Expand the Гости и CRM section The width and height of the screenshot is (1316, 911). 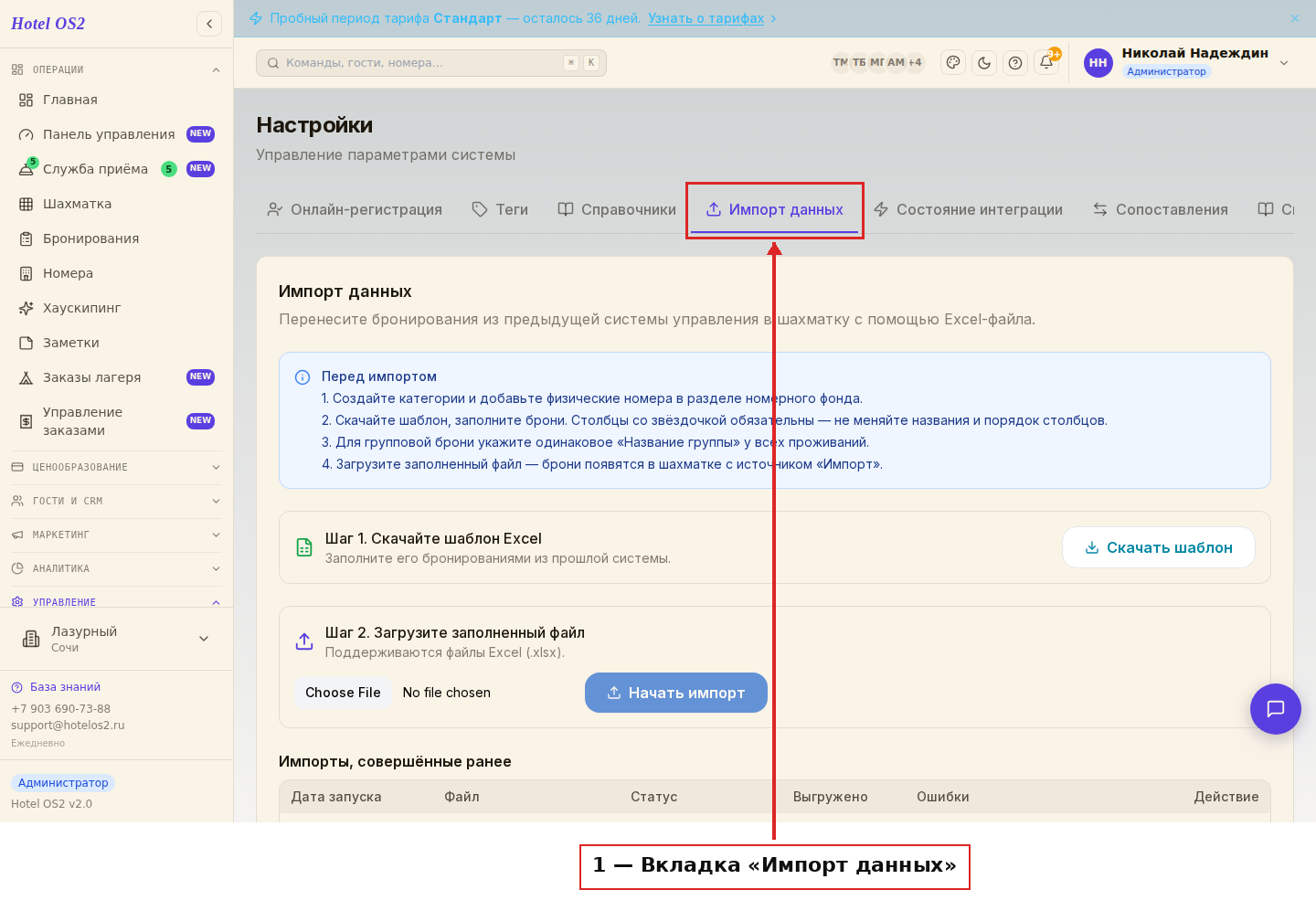click(x=117, y=501)
